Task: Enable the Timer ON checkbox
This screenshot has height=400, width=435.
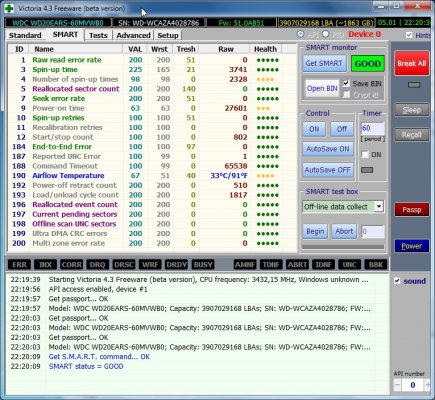Action: (365, 154)
